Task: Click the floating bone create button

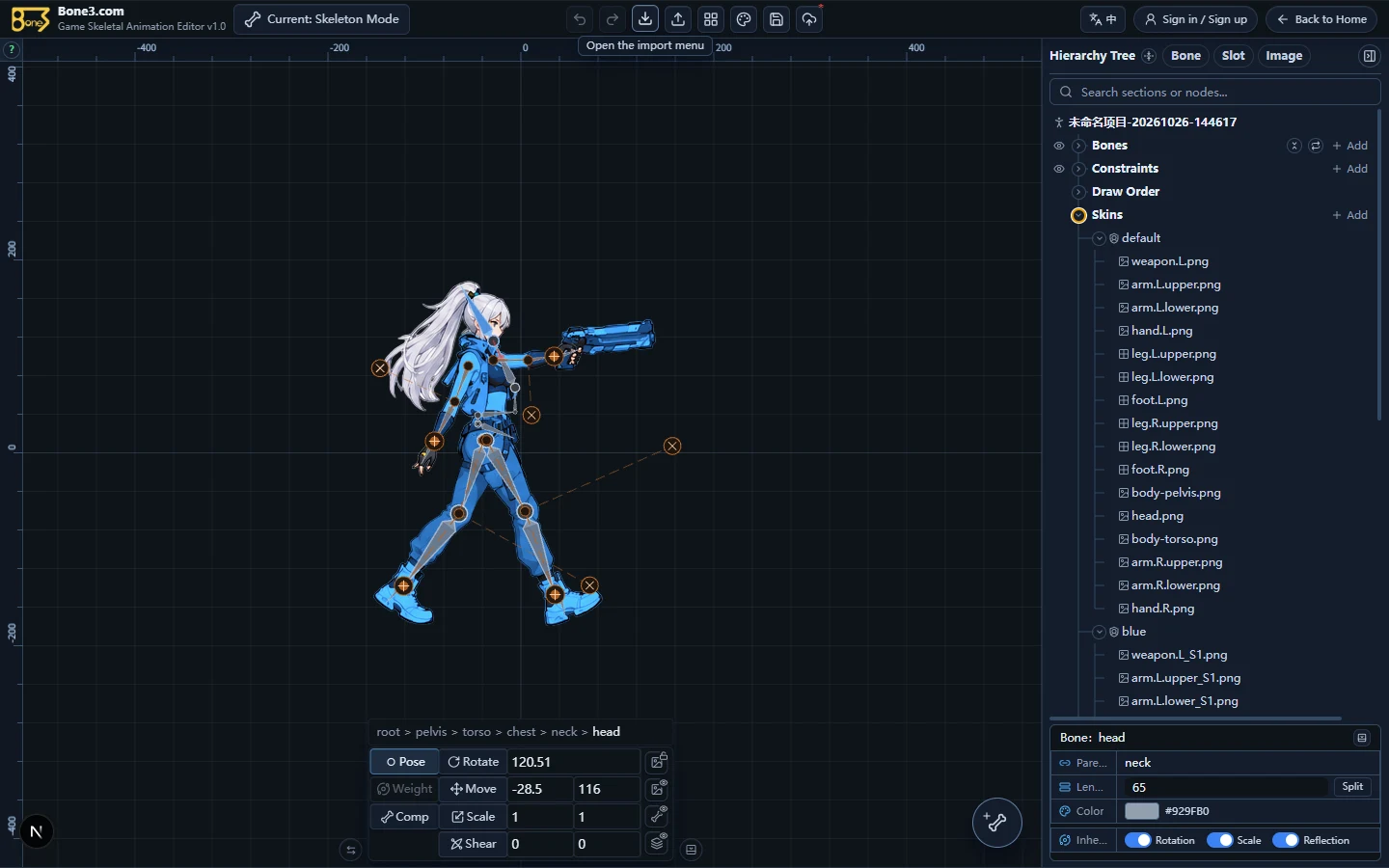Action: [996, 823]
